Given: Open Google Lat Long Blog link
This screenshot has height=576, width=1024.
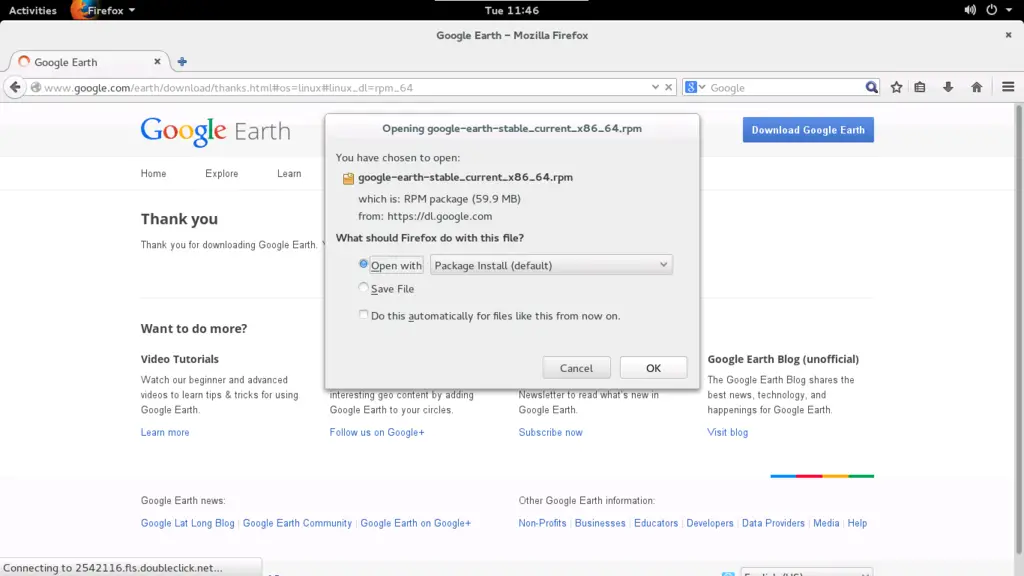Looking at the screenshot, I should pyautogui.click(x=187, y=523).
